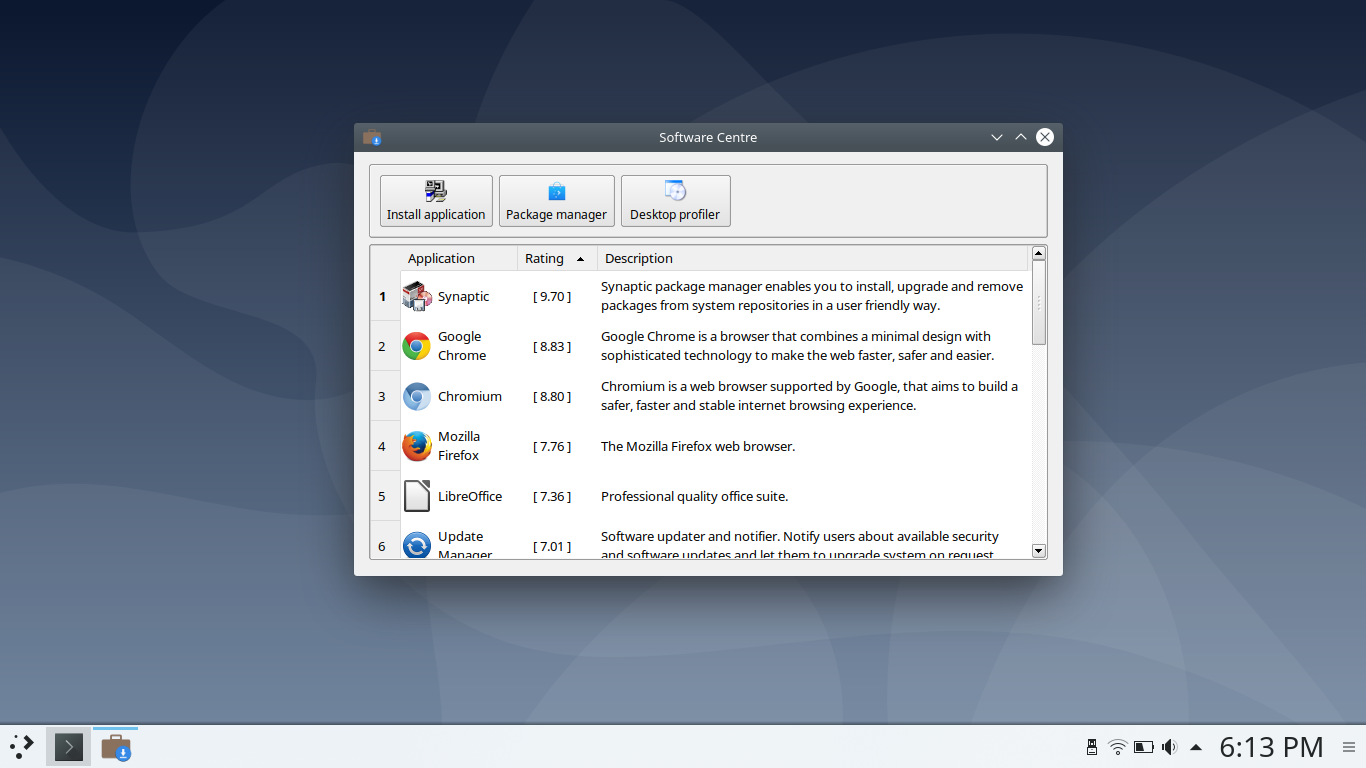Click the Update Manager icon
This screenshot has height=768, width=1366.
point(416,545)
